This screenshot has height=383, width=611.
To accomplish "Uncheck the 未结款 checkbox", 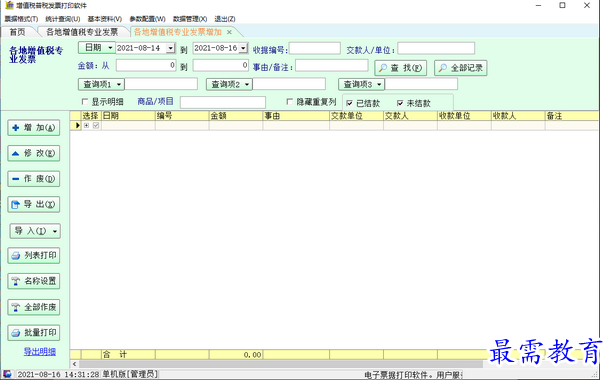I will tap(400, 103).
